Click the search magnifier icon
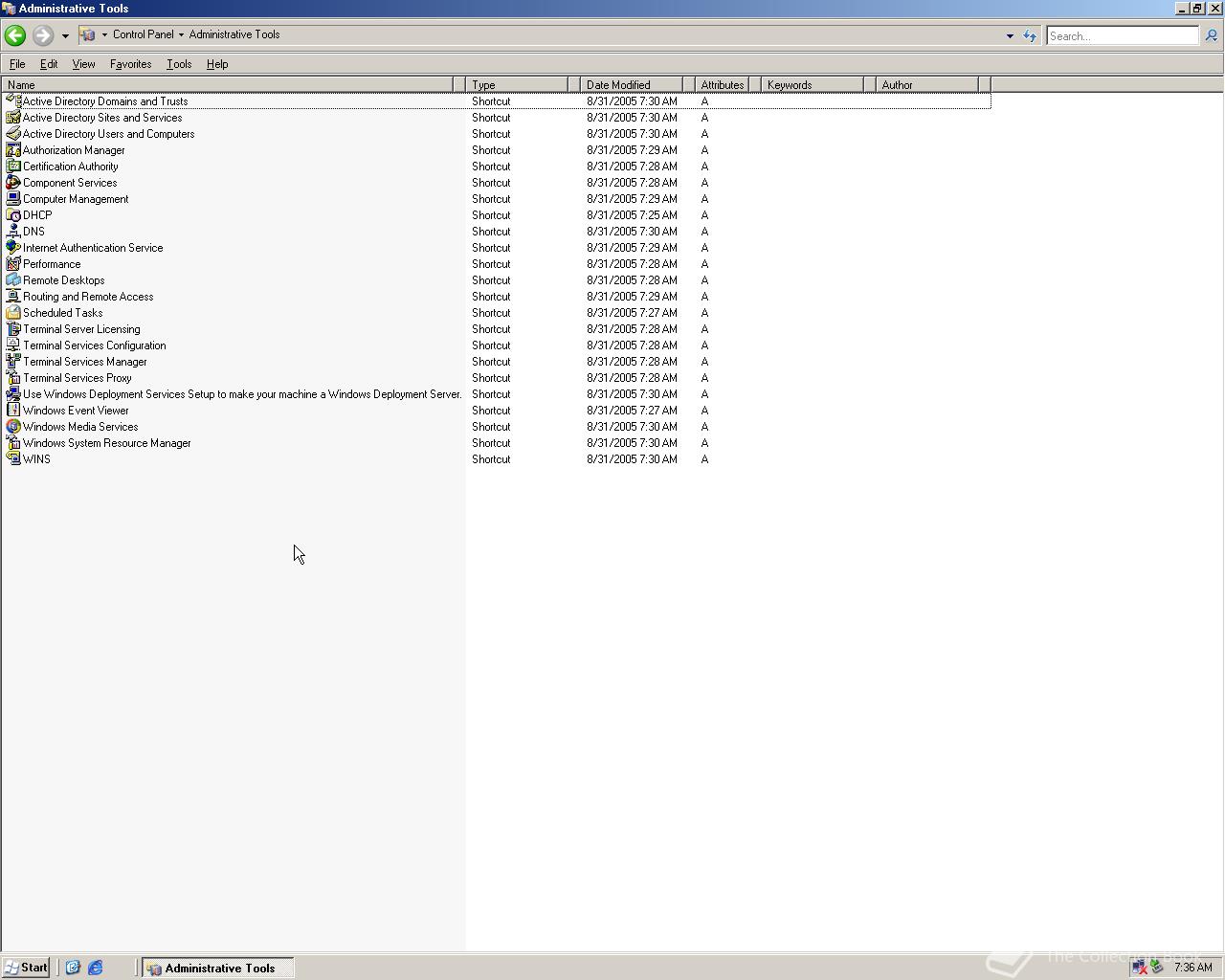This screenshot has width=1225, height=980. [x=1211, y=35]
